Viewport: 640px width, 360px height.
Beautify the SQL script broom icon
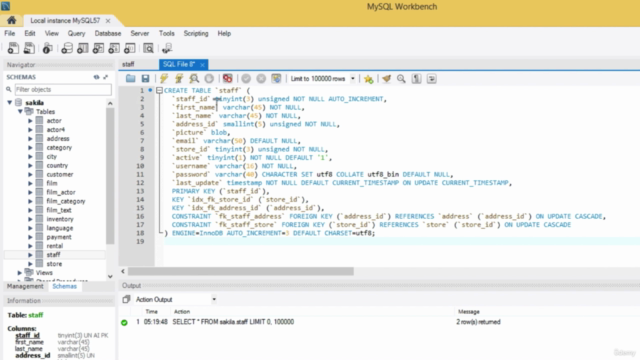[x=387, y=78]
